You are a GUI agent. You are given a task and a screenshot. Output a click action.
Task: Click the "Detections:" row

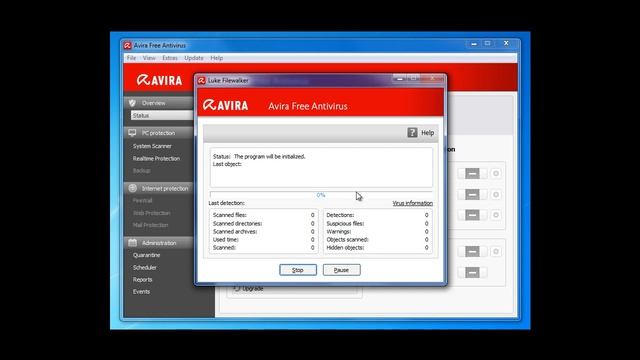(377, 215)
